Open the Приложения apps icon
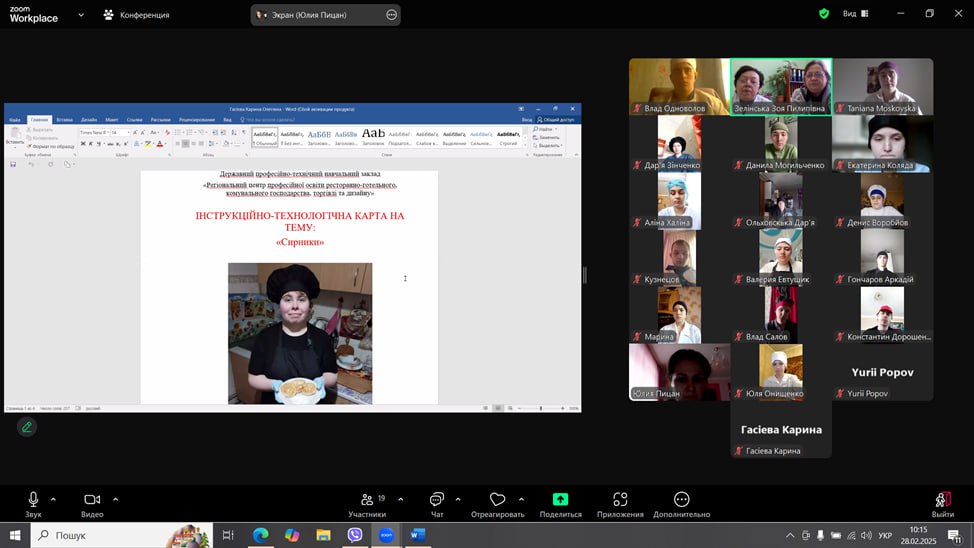This screenshot has width=974, height=548. [620, 500]
